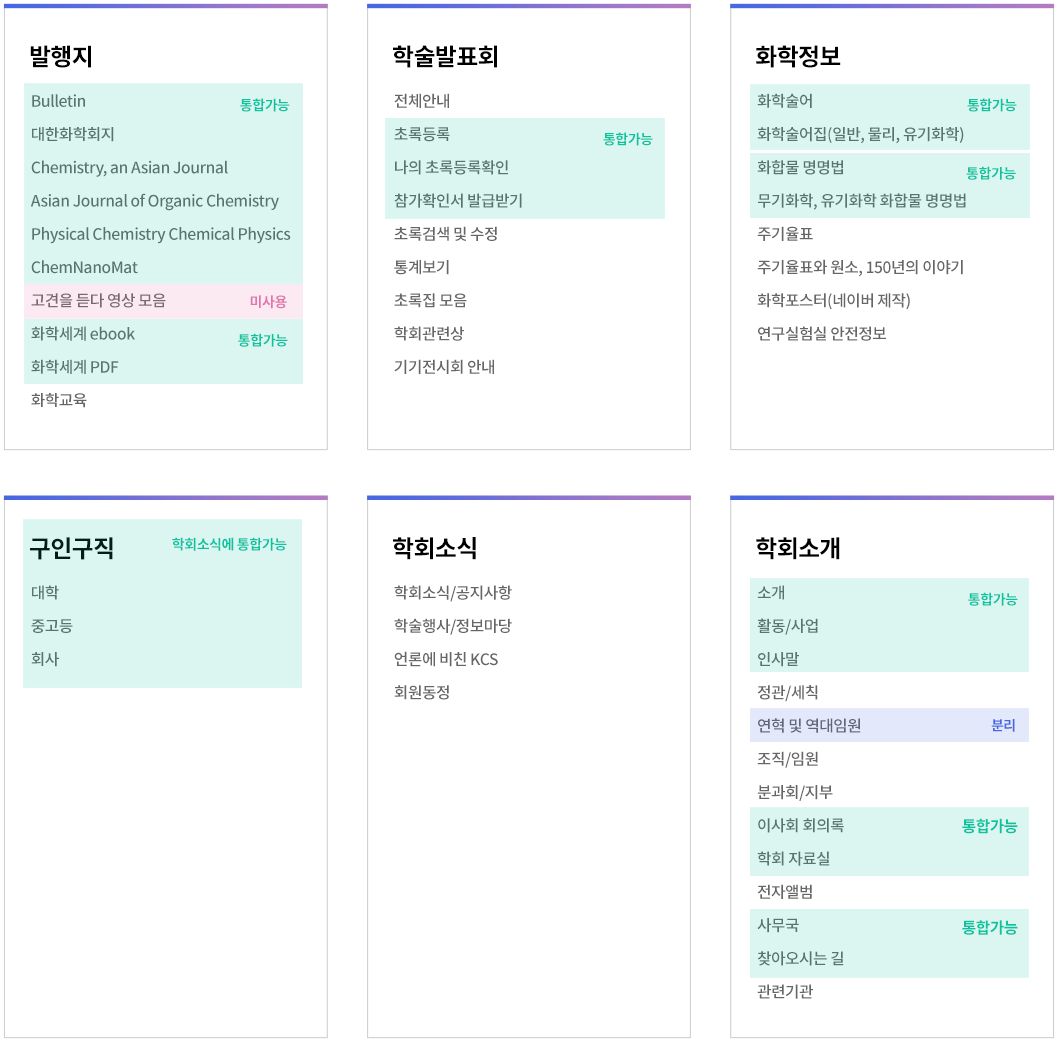
Task: Click the 구인구직 section heading
Action: 72,547
